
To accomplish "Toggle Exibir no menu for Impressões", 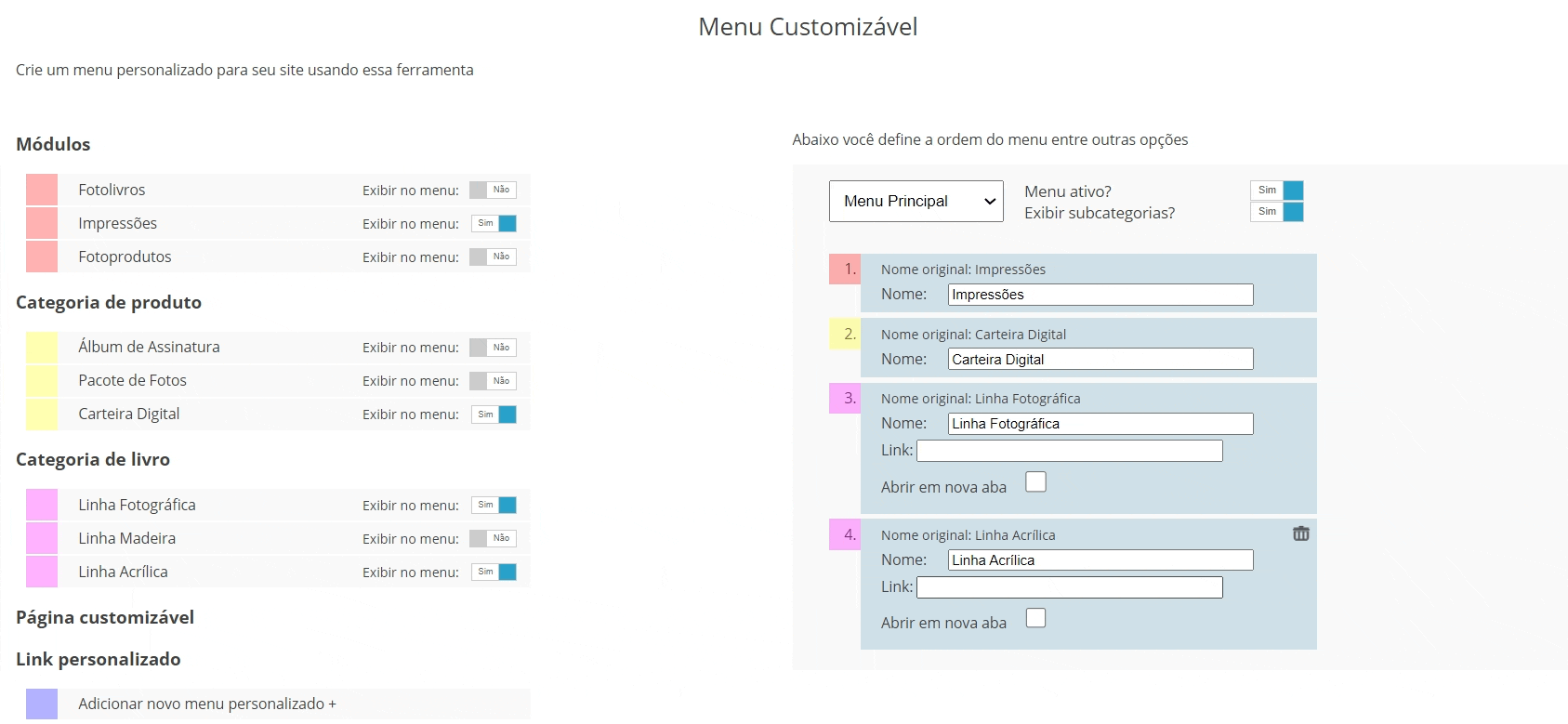I will coord(493,223).
